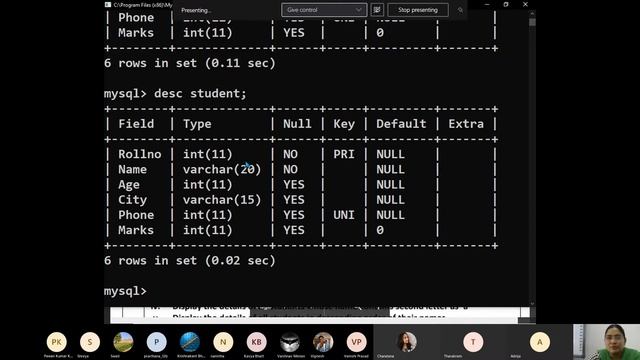The width and height of the screenshot is (640, 360).
Task: Close the MySQL console window
Action: pos(525,4)
